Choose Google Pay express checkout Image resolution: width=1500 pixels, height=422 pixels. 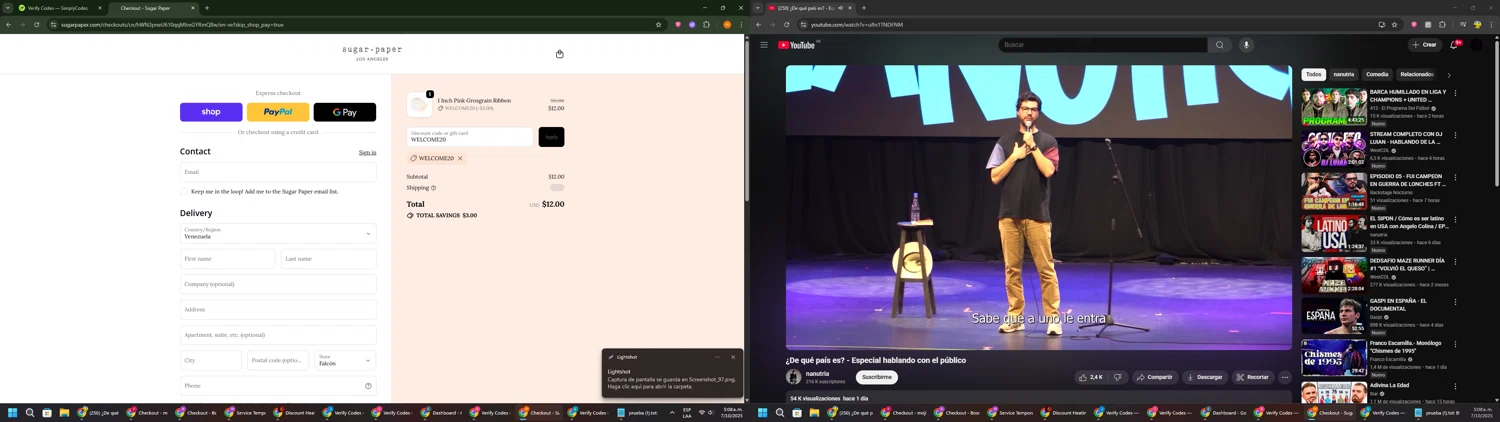pos(345,112)
